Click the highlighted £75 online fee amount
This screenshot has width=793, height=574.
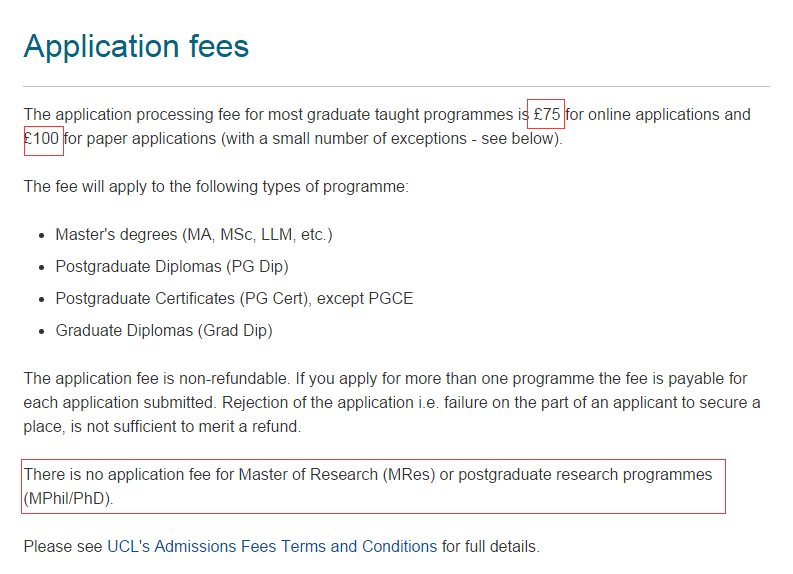(x=547, y=114)
